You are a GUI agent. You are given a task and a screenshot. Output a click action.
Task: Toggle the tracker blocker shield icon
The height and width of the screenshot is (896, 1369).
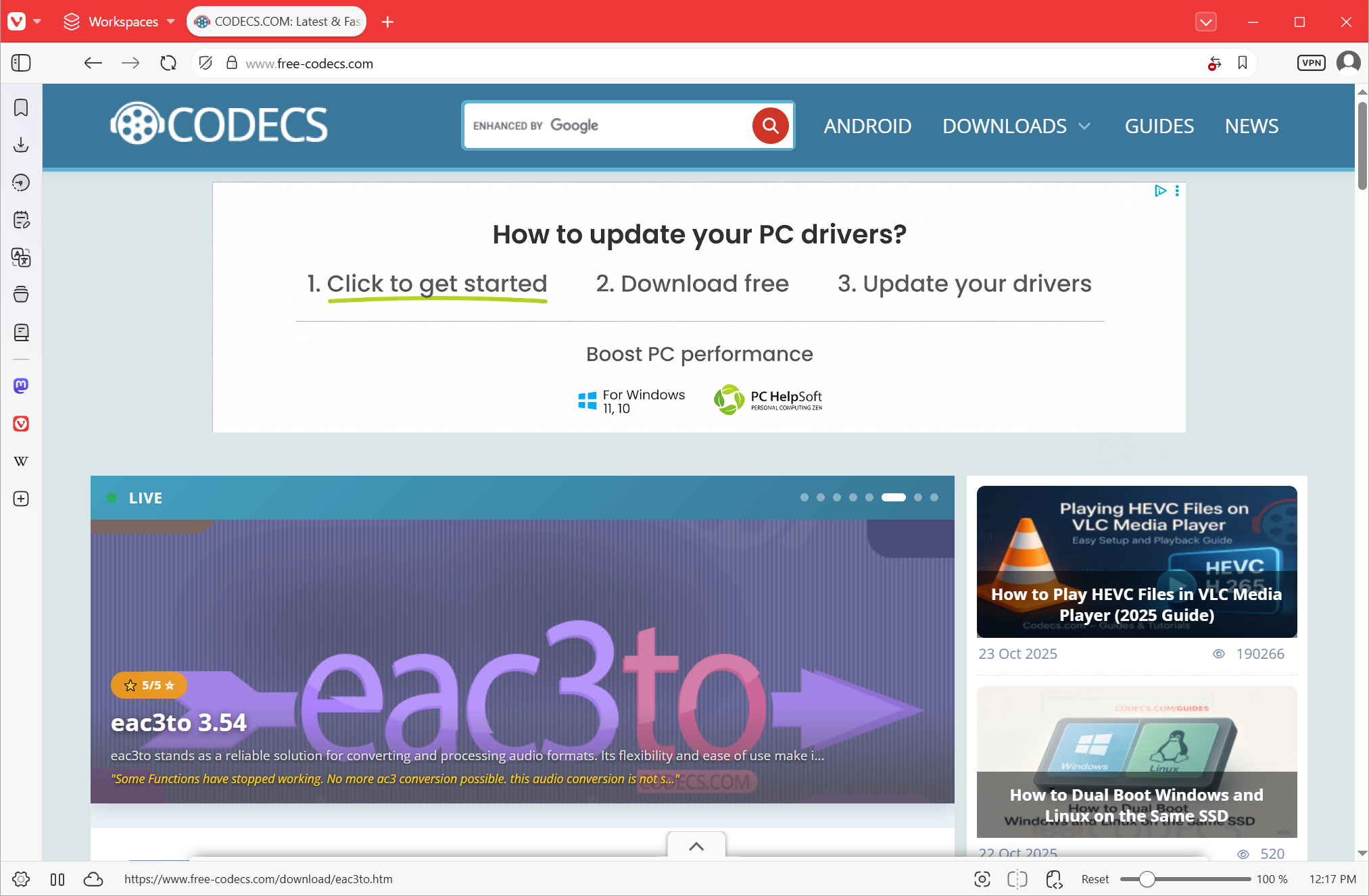206,63
